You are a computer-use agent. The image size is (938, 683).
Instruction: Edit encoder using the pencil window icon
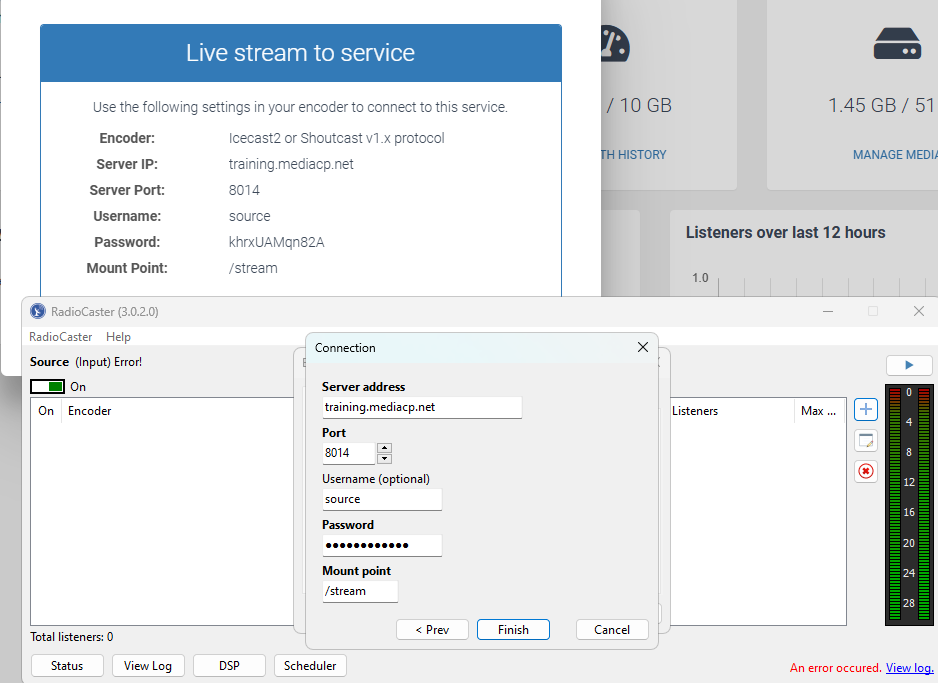pos(866,441)
